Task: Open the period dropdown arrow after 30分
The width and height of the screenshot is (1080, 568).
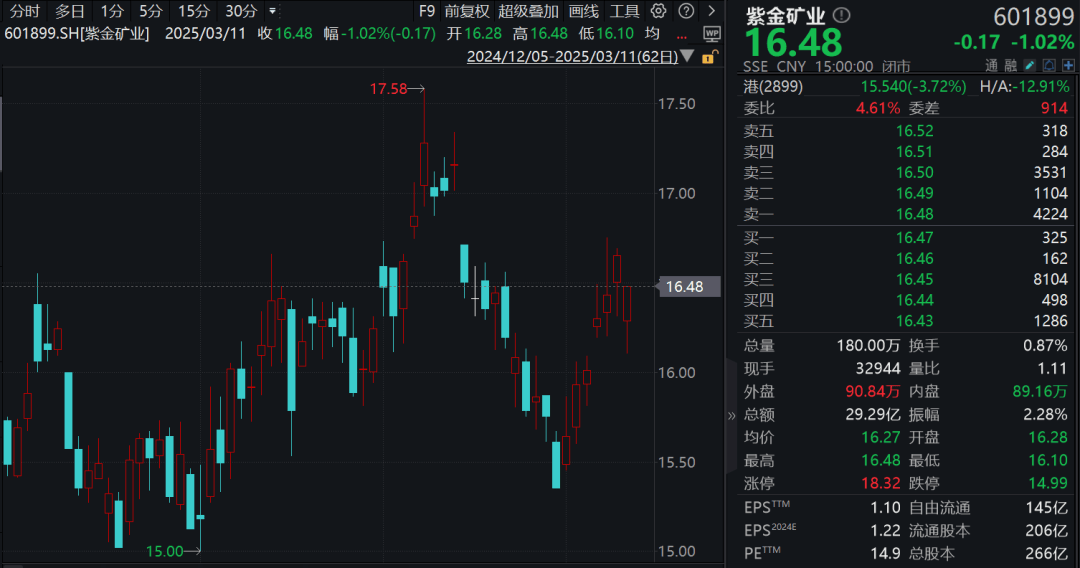Action: (273, 11)
